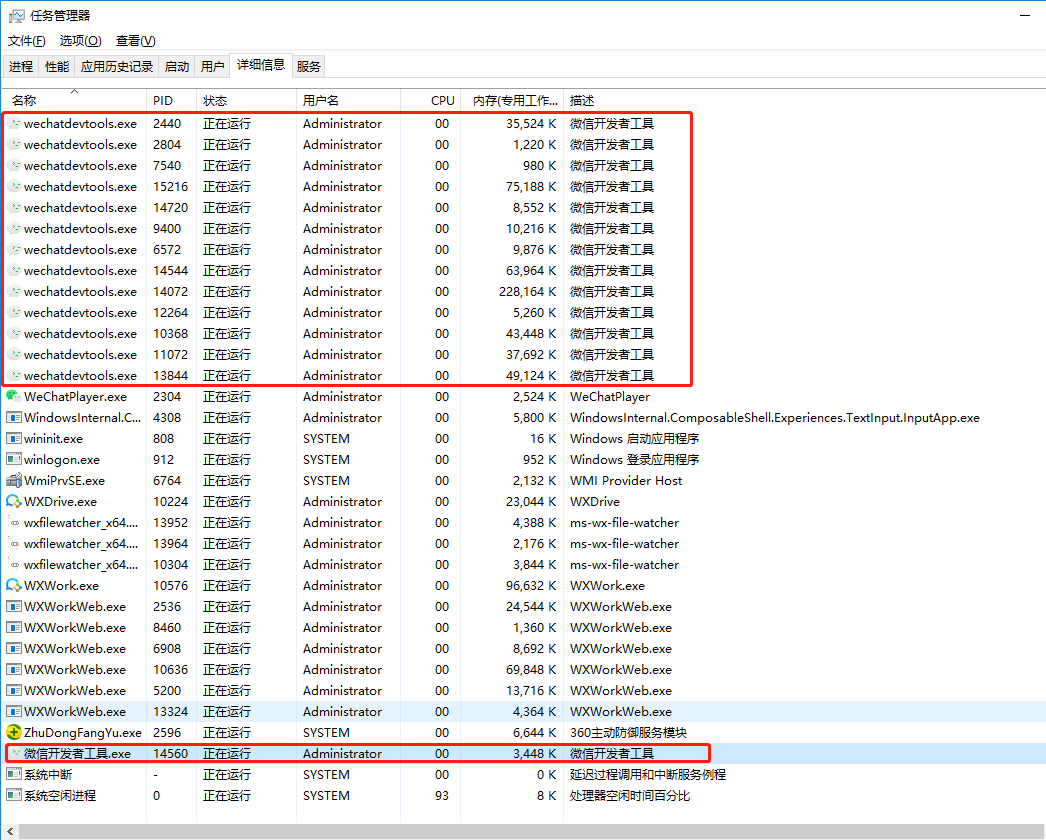Click the WindowsInternal.C... process icon
This screenshot has width=1046, height=840.
pyautogui.click(x=13, y=418)
